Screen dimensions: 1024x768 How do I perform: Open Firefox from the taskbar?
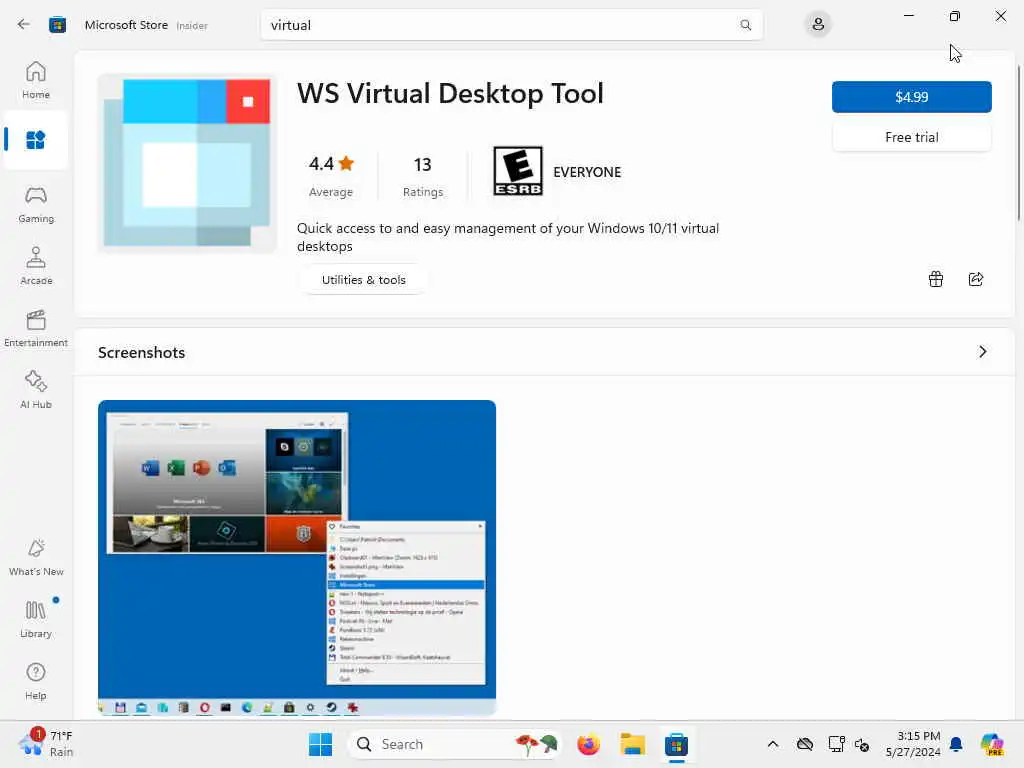pos(588,744)
